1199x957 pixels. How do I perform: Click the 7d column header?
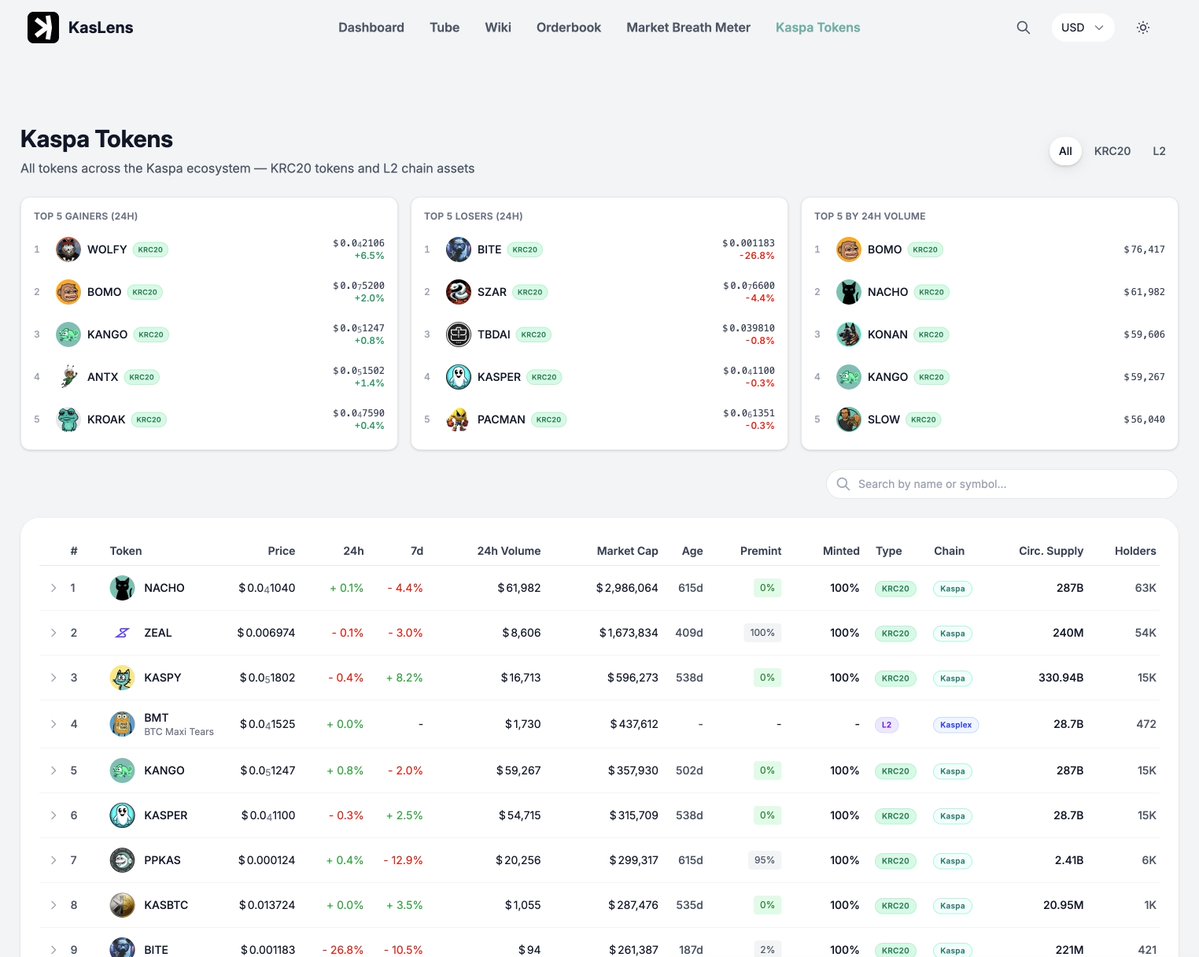[x=417, y=551]
